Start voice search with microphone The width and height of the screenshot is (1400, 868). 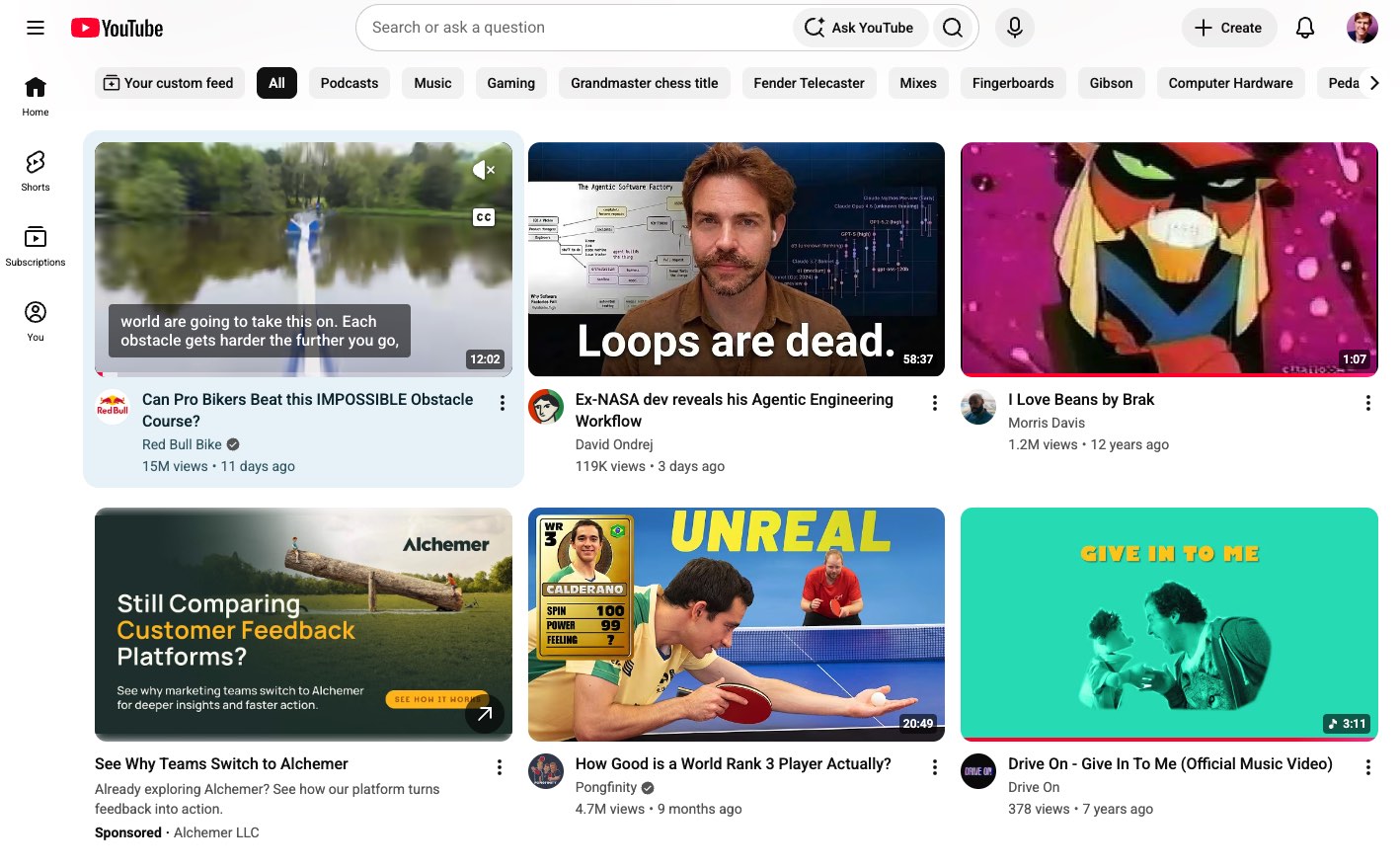click(x=1015, y=28)
